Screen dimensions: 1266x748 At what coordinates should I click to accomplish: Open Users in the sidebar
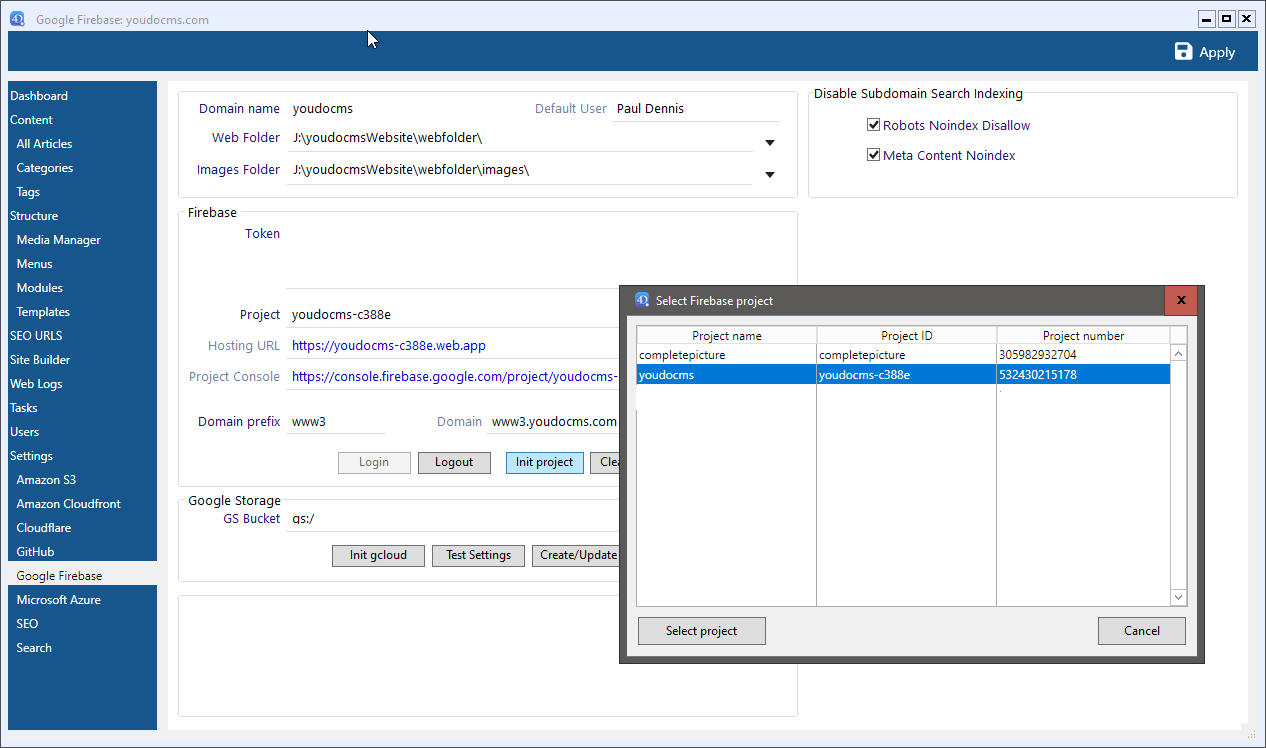25,432
